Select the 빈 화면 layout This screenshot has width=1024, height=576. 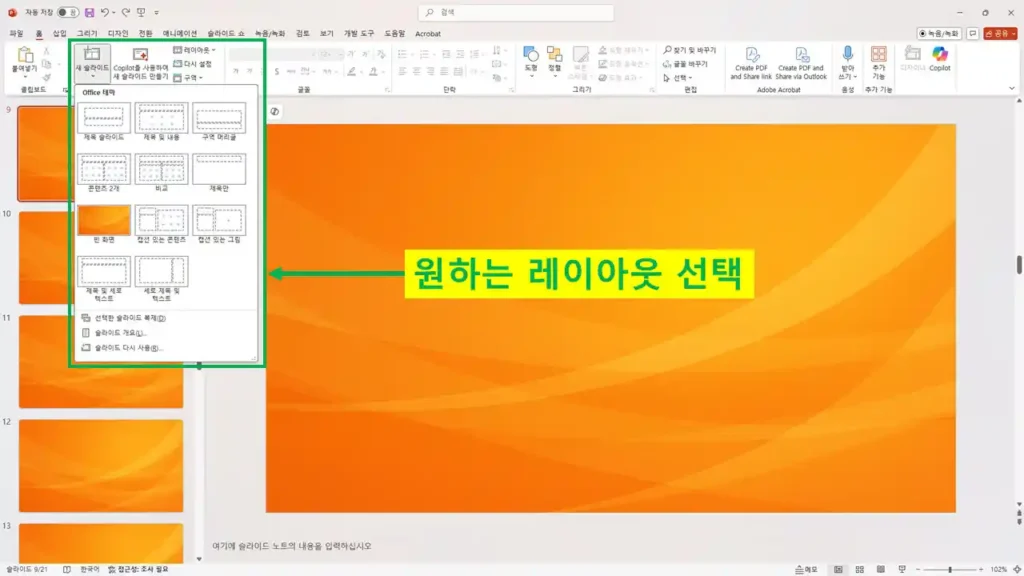[104, 224]
